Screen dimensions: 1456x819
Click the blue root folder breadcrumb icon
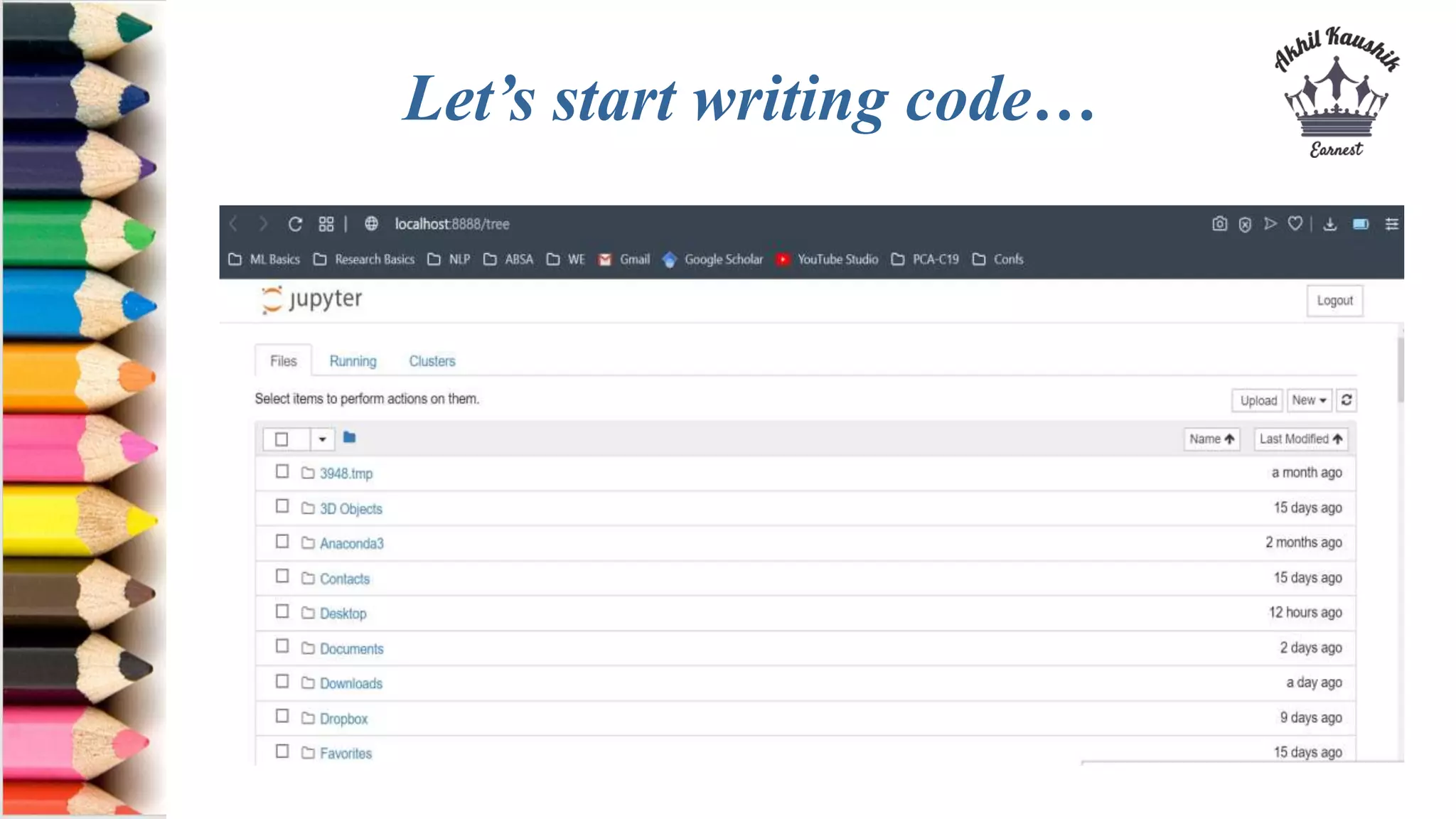pos(349,437)
